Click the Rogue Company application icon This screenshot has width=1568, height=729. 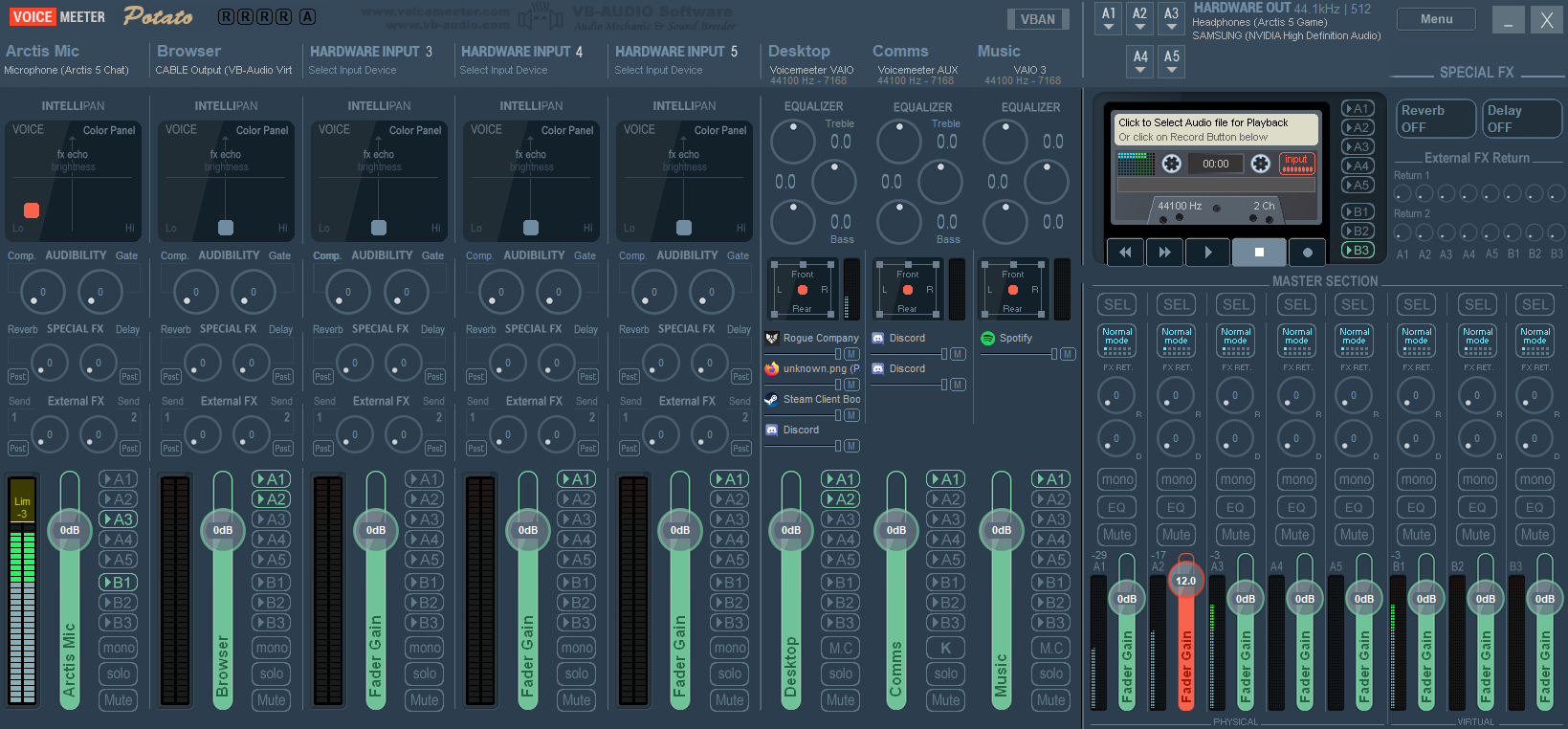(x=772, y=338)
